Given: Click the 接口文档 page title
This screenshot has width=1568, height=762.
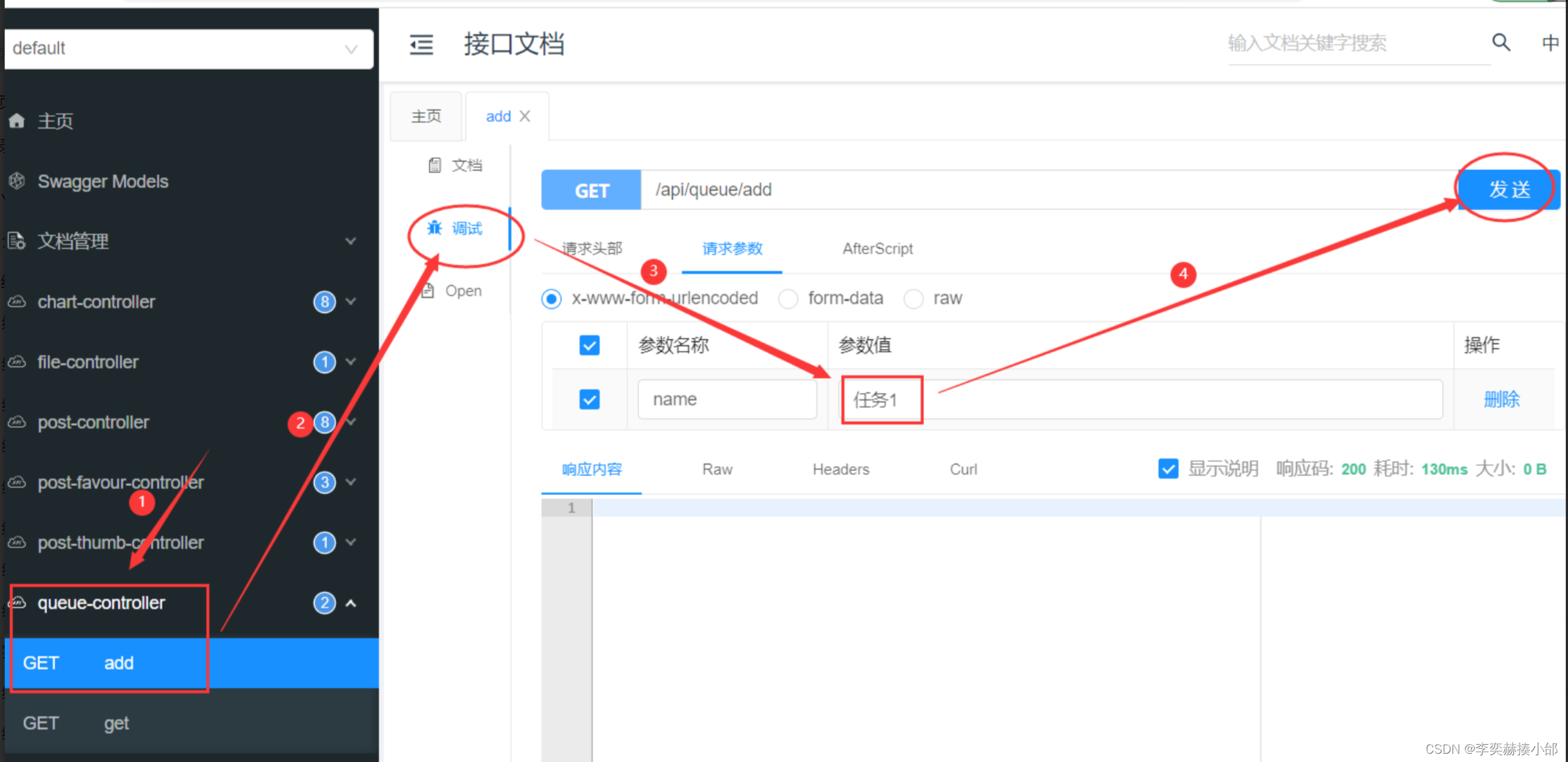Looking at the screenshot, I should pyautogui.click(x=514, y=44).
